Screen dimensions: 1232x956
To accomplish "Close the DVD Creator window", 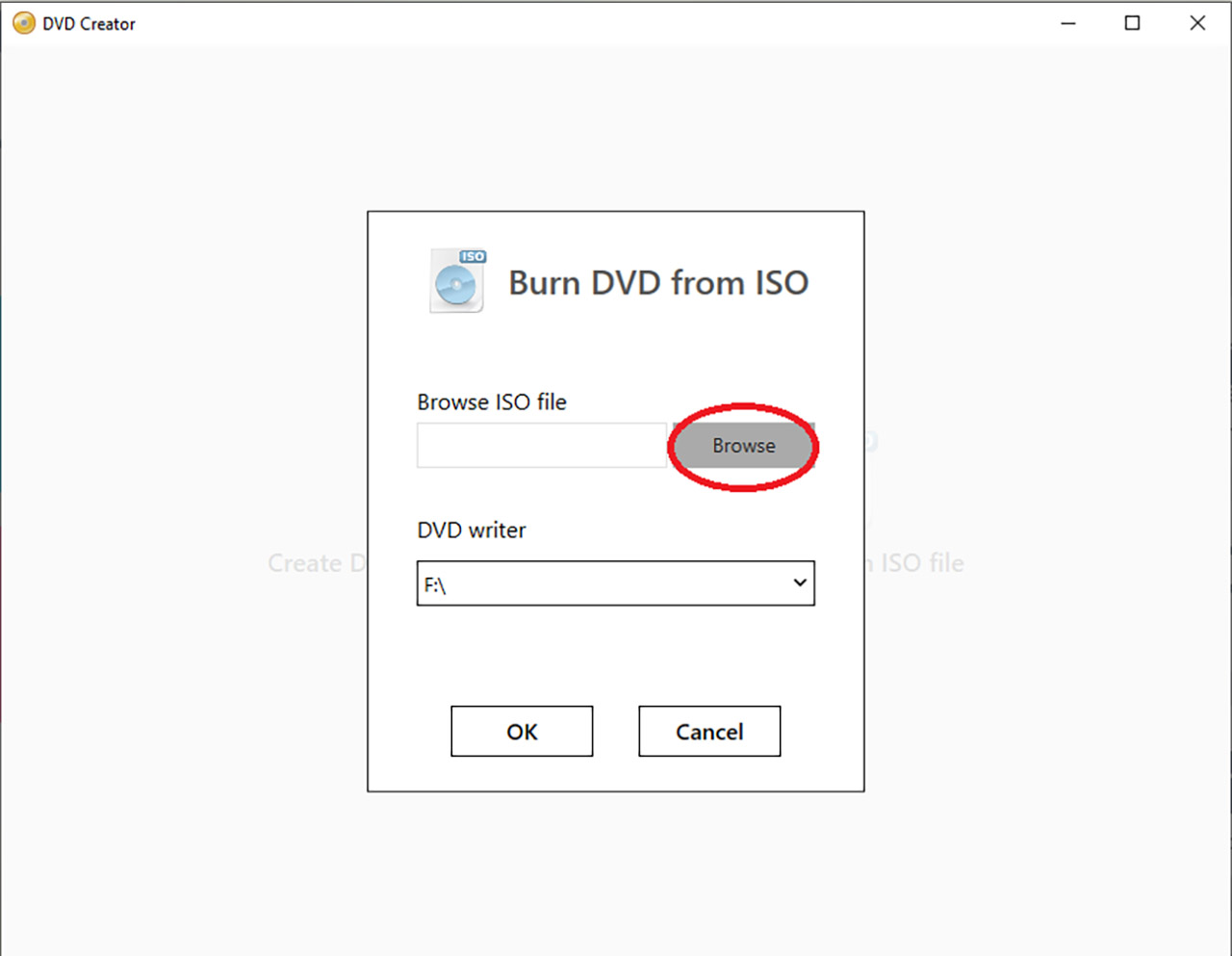I will [1197, 23].
